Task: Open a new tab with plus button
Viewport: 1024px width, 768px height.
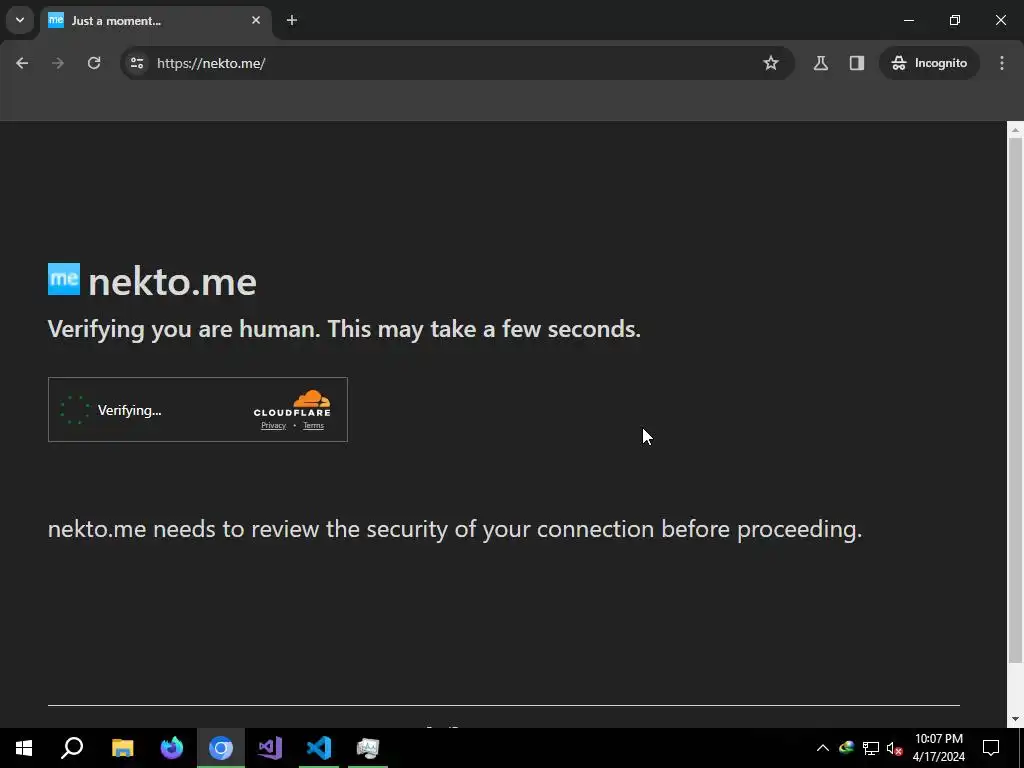Action: (x=292, y=20)
